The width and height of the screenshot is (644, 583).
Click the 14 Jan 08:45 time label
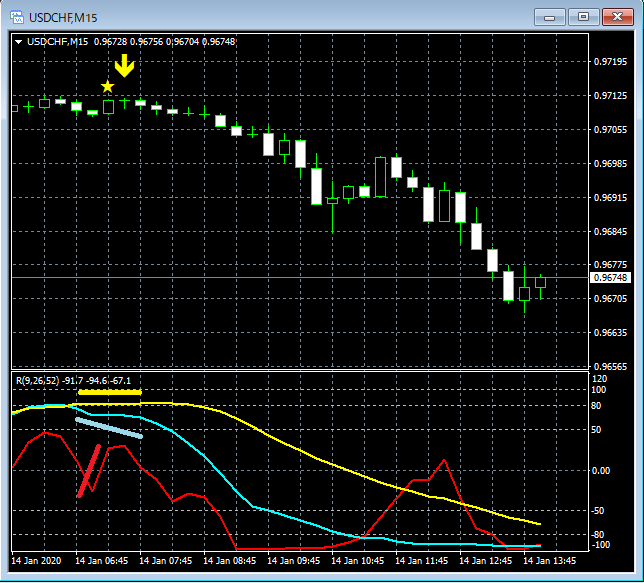click(230, 561)
